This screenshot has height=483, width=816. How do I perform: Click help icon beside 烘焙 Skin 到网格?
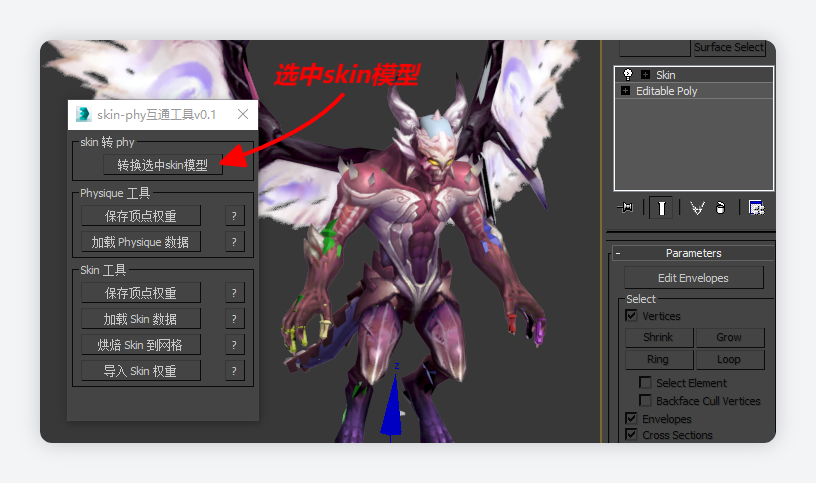tap(234, 345)
